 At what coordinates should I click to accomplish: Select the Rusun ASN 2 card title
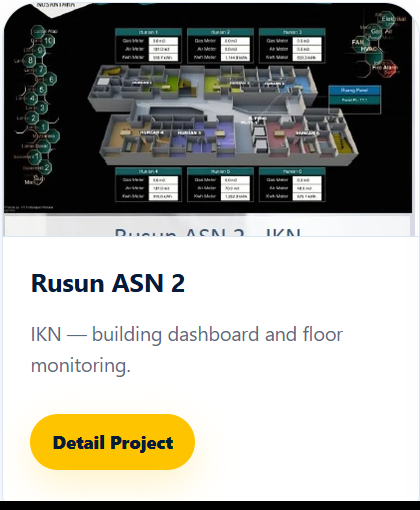tap(108, 283)
